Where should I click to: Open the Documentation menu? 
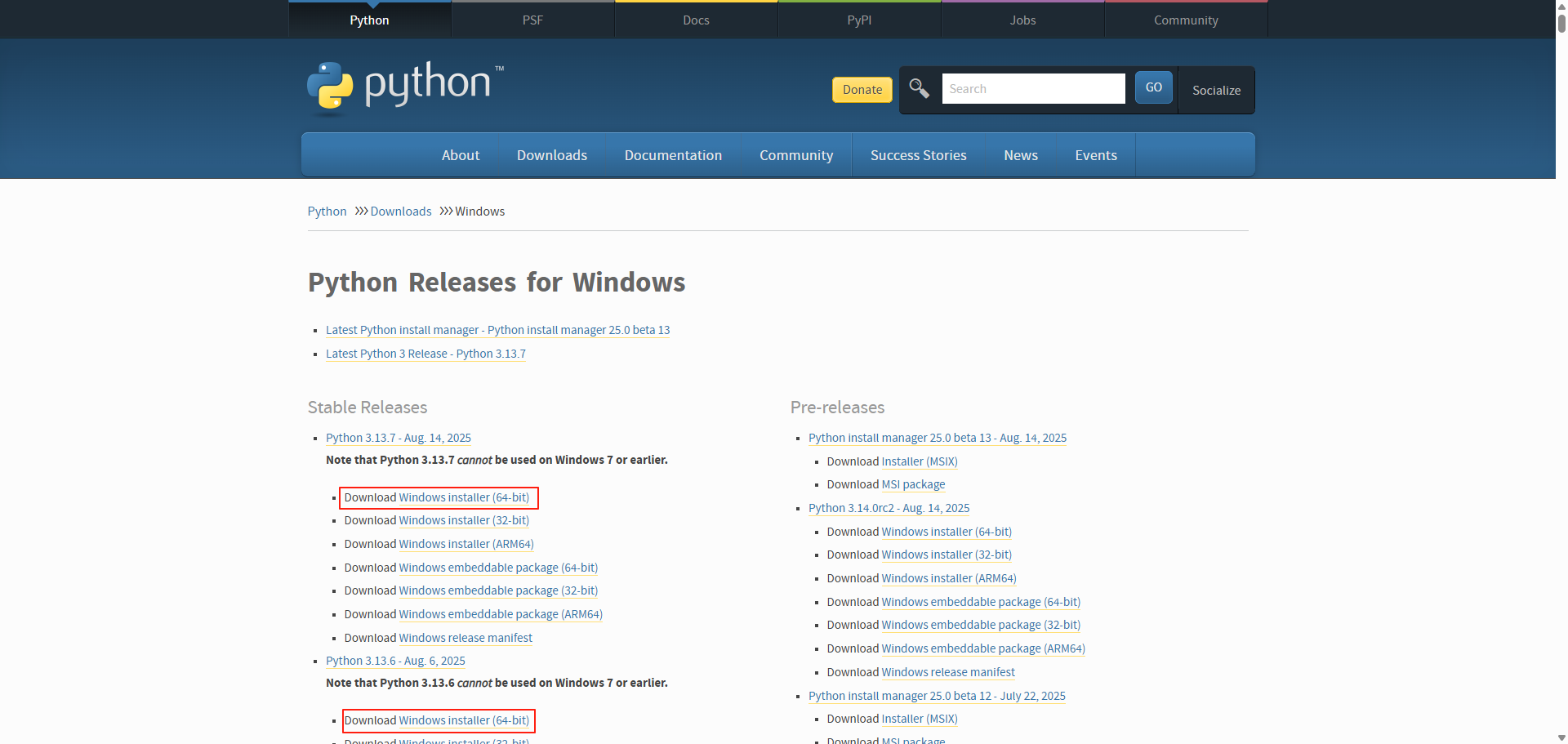pyautogui.click(x=673, y=154)
